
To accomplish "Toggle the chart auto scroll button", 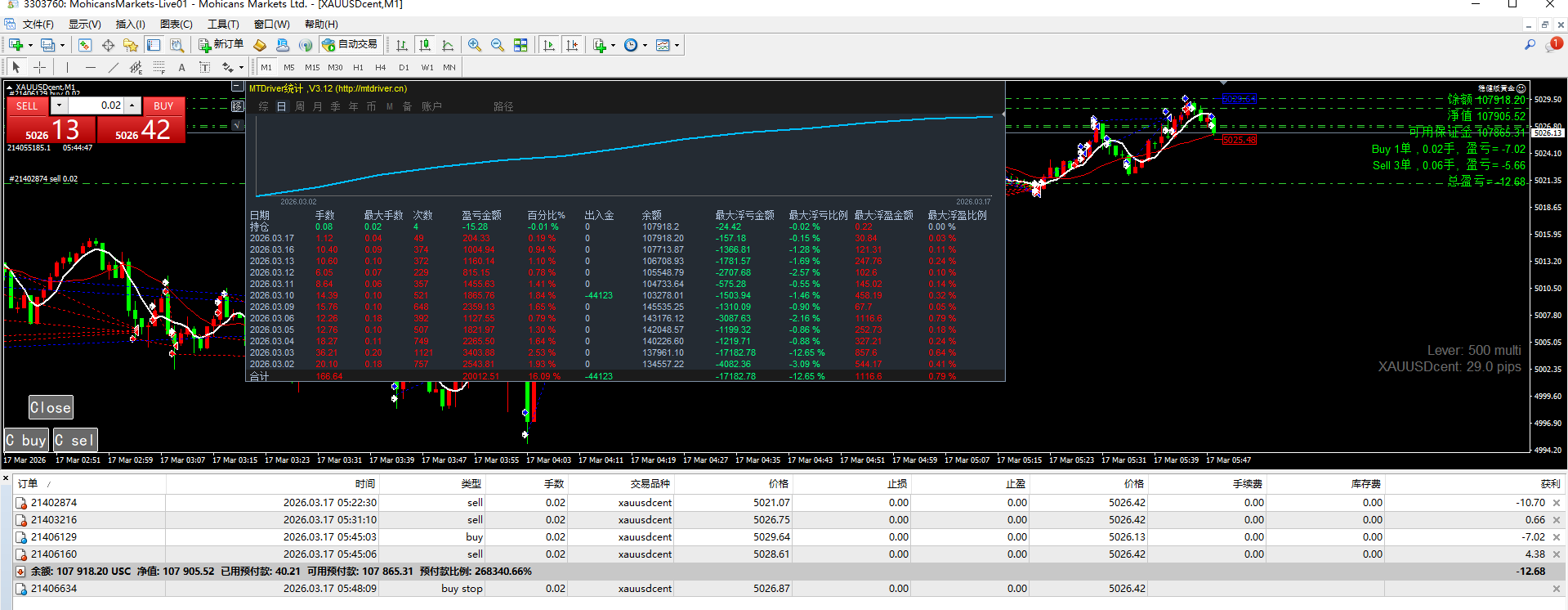I will tap(549, 45).
